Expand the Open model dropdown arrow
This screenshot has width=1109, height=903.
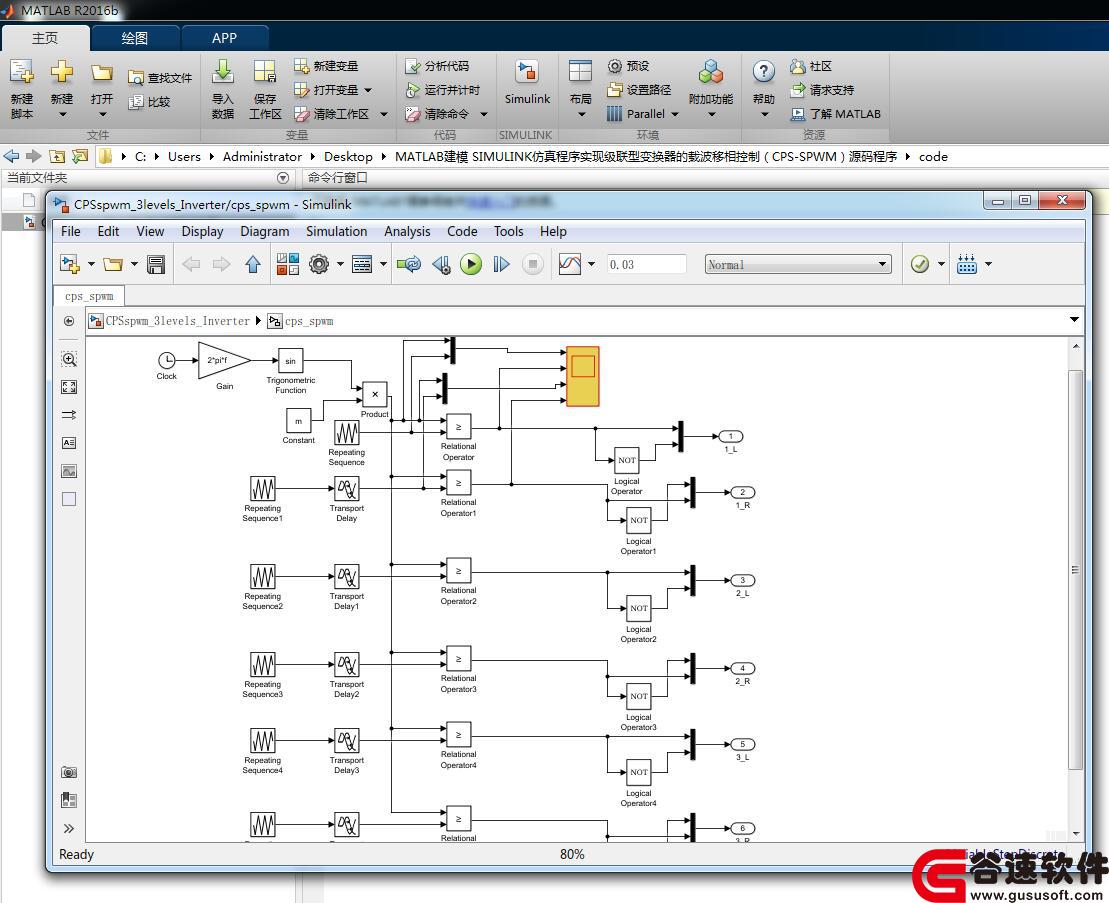point(134,264)
